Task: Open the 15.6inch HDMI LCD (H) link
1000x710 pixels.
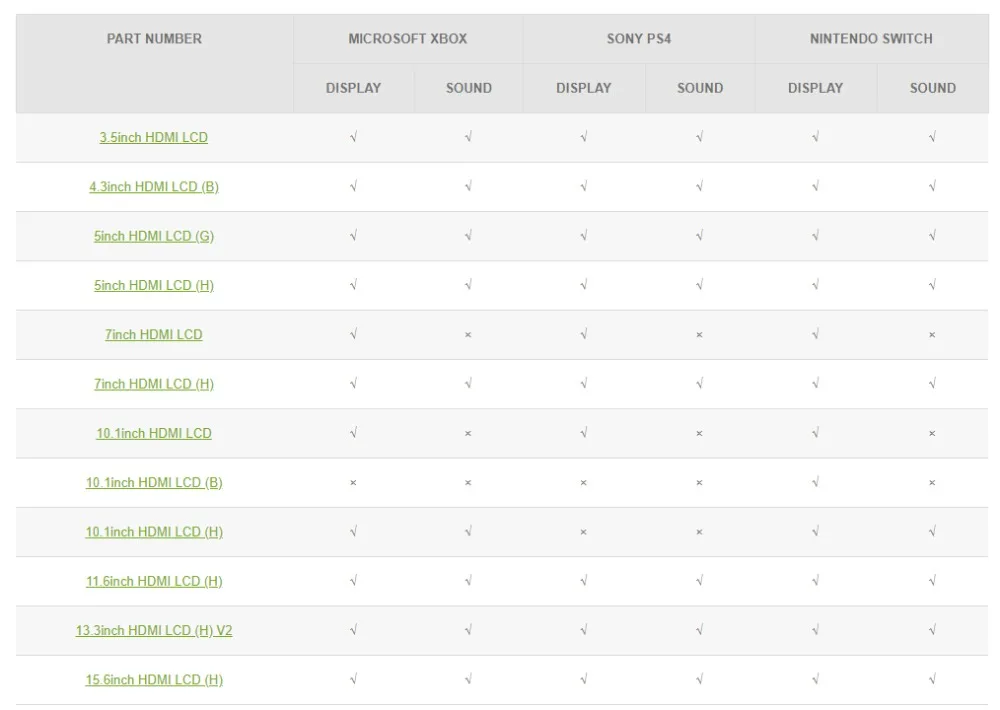Action: click(154, 679)
